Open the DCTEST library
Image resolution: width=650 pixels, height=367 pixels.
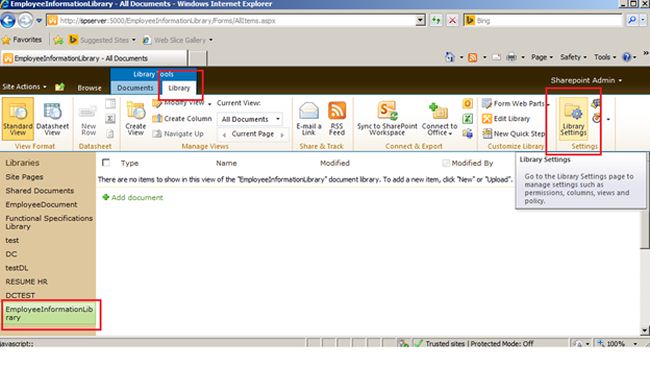tap(20, 295)
